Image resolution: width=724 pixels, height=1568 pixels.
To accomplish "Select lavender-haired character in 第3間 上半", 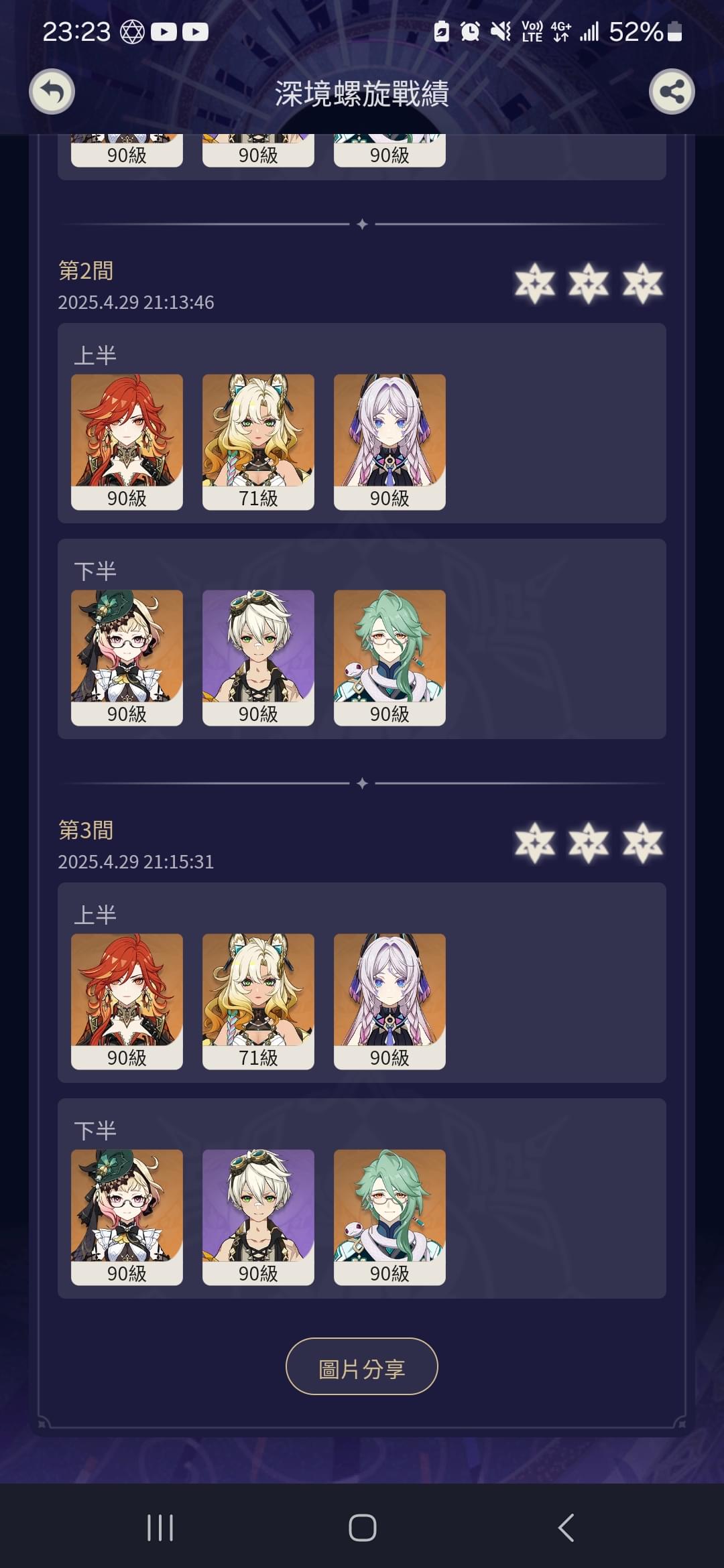I will pyautogui.click(x=389, y=1002).
